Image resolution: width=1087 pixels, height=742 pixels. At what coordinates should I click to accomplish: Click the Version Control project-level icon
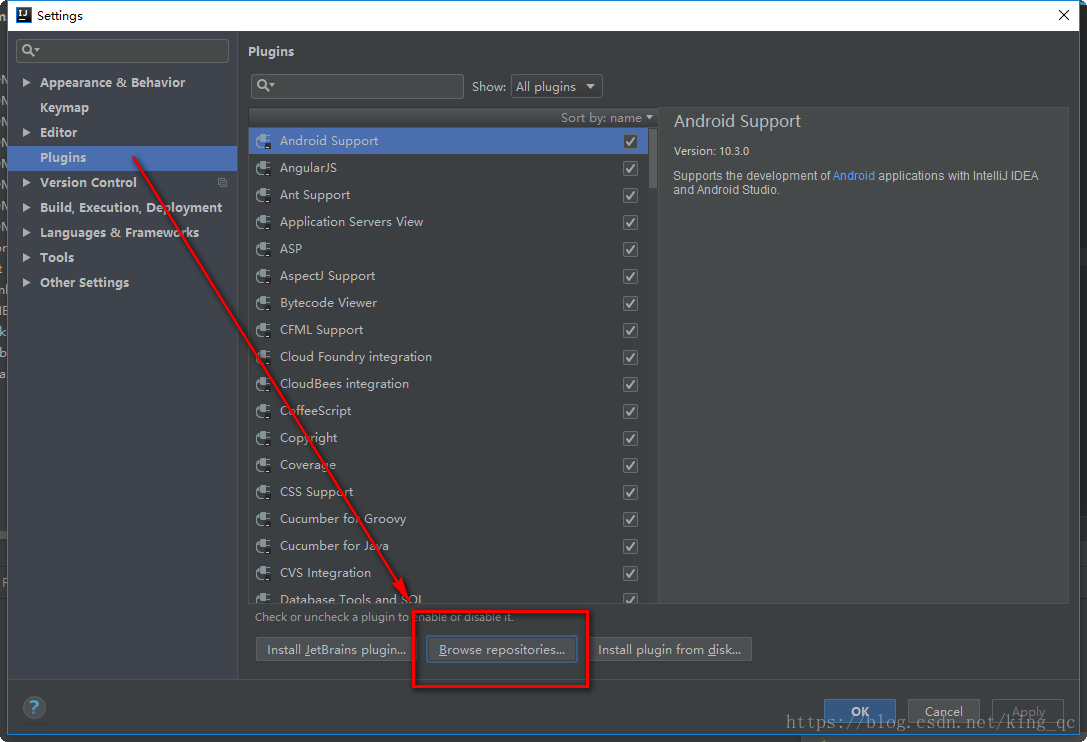(222, 183)
